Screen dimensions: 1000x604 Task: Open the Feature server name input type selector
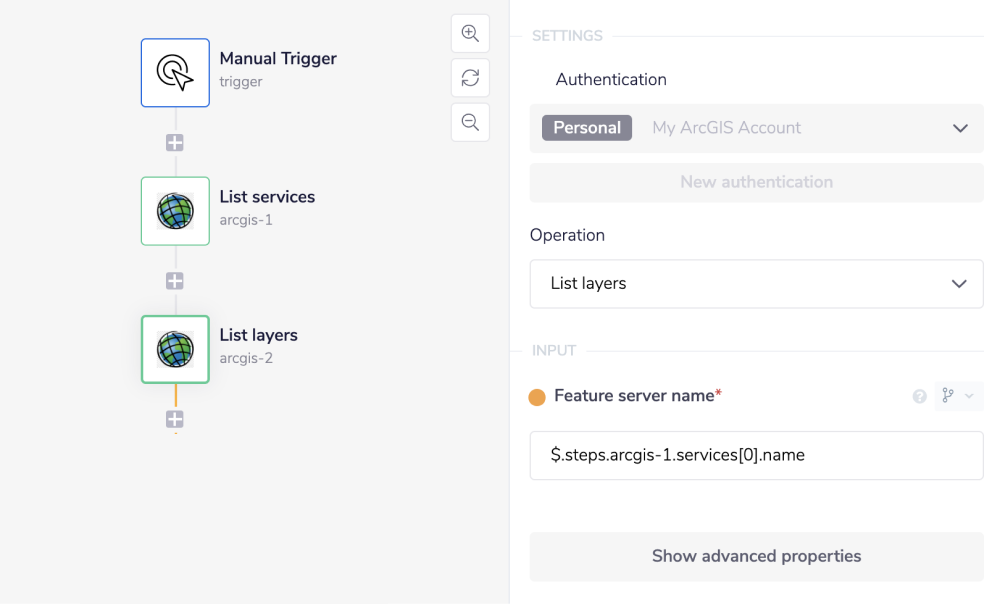coord(957,396)
